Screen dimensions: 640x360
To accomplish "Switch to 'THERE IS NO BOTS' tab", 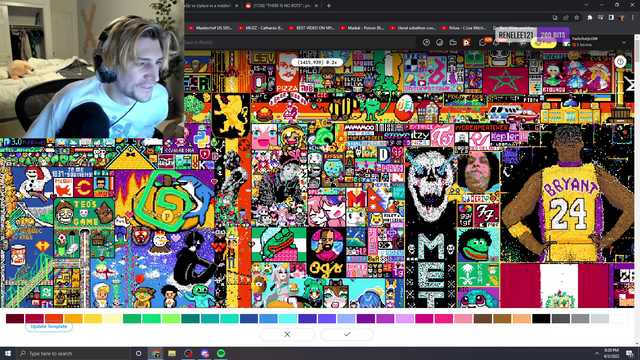I will coord(282,6).
